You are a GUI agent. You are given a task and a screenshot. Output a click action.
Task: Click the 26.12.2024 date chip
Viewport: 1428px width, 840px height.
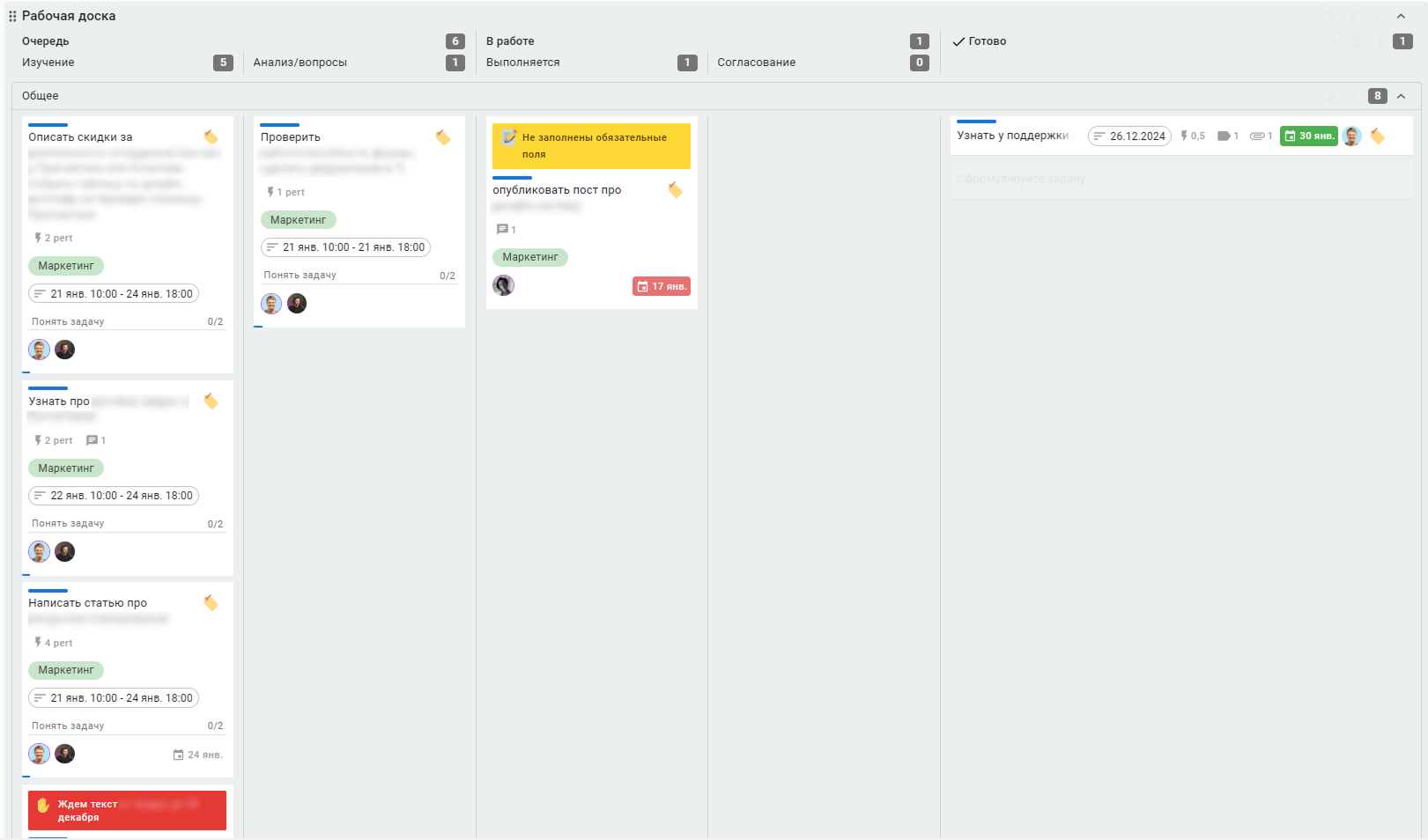tap(1129, 136)
